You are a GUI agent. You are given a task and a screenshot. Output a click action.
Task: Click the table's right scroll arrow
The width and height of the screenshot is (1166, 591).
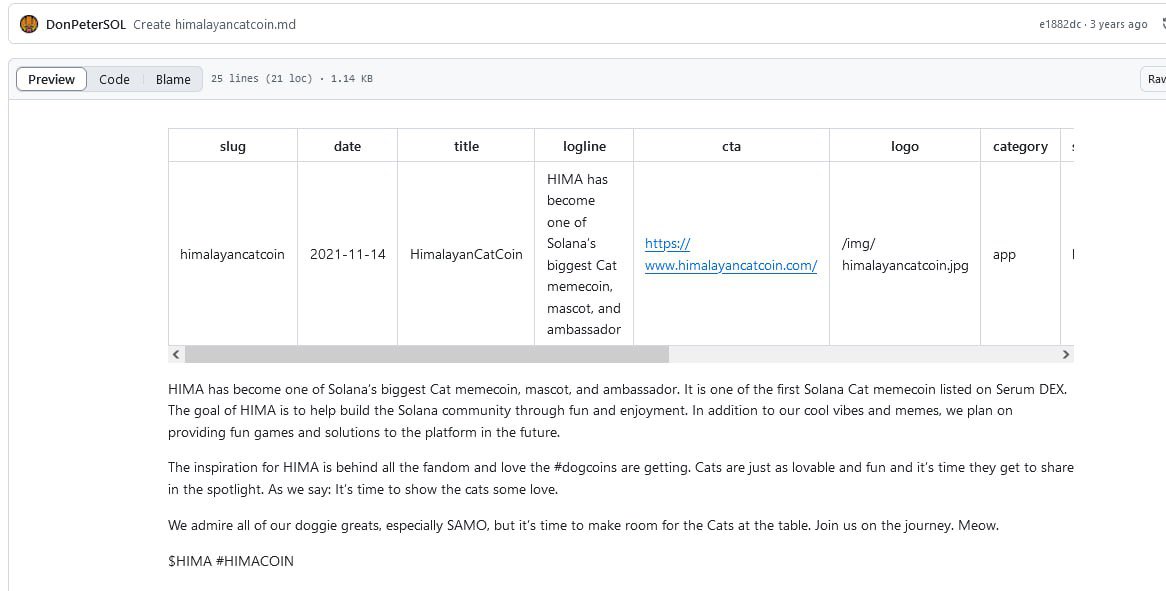[x=1066, y=355]
